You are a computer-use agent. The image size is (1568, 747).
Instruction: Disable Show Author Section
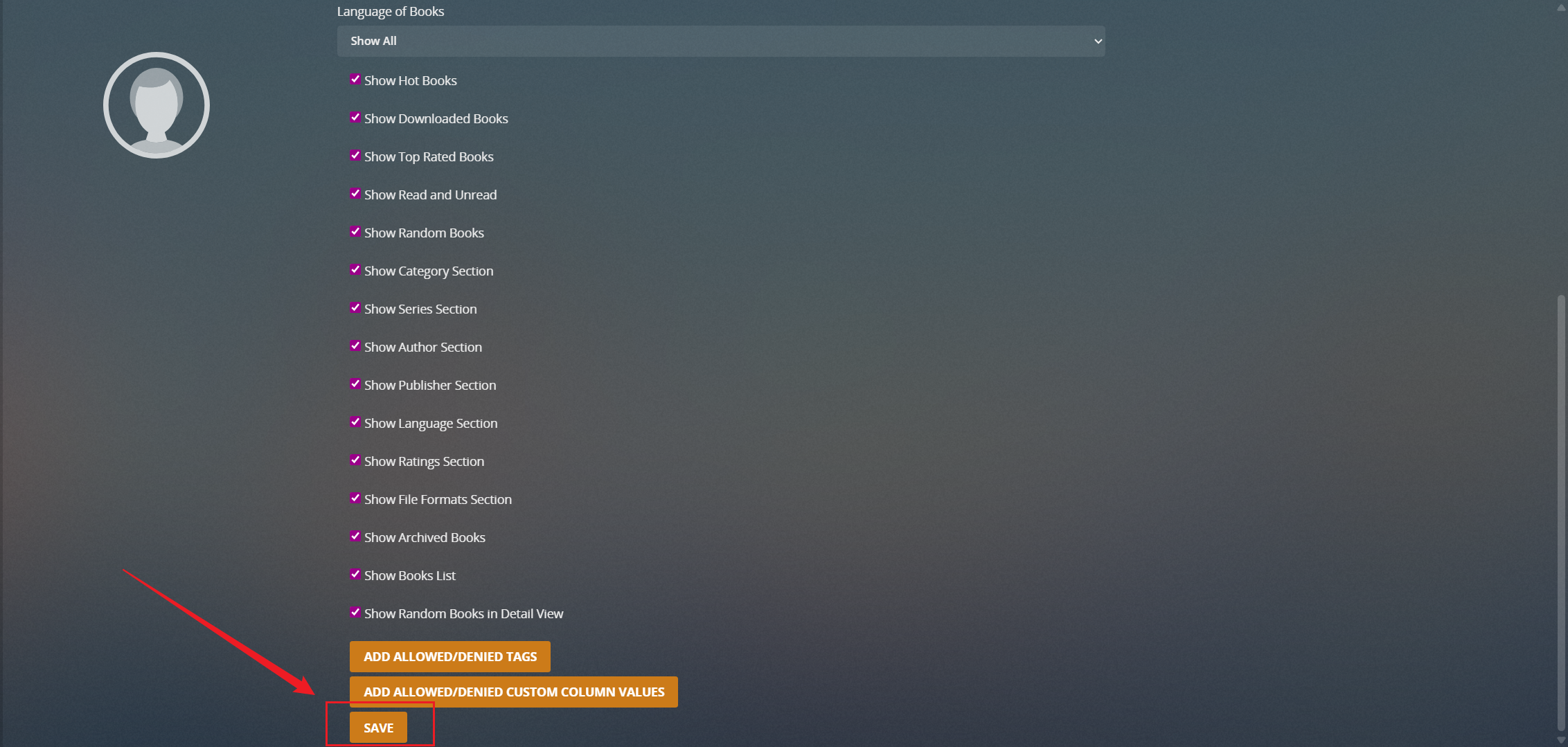pyautogui.click(x=355, y=345)
